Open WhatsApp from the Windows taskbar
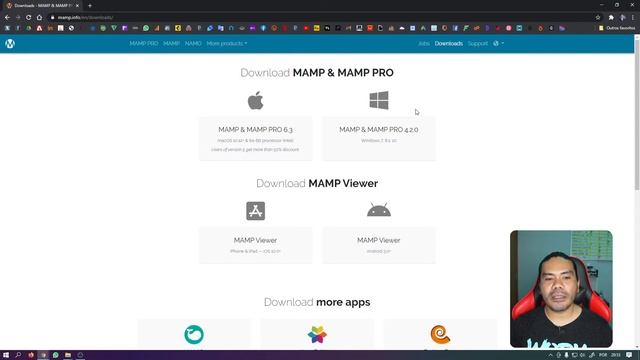 (x=56, y=355)
